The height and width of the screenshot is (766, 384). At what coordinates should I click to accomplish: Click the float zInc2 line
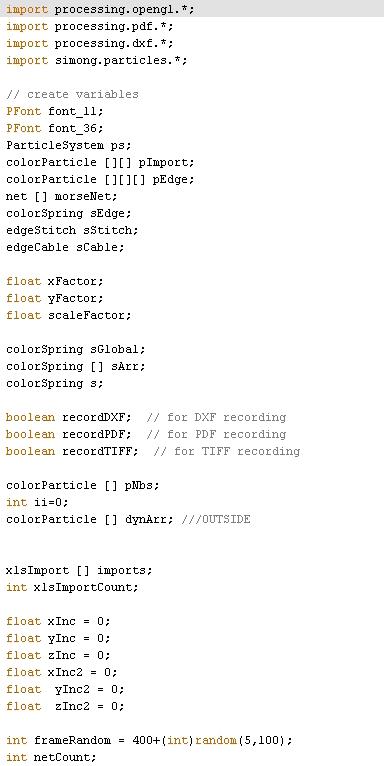coord(65,706)
